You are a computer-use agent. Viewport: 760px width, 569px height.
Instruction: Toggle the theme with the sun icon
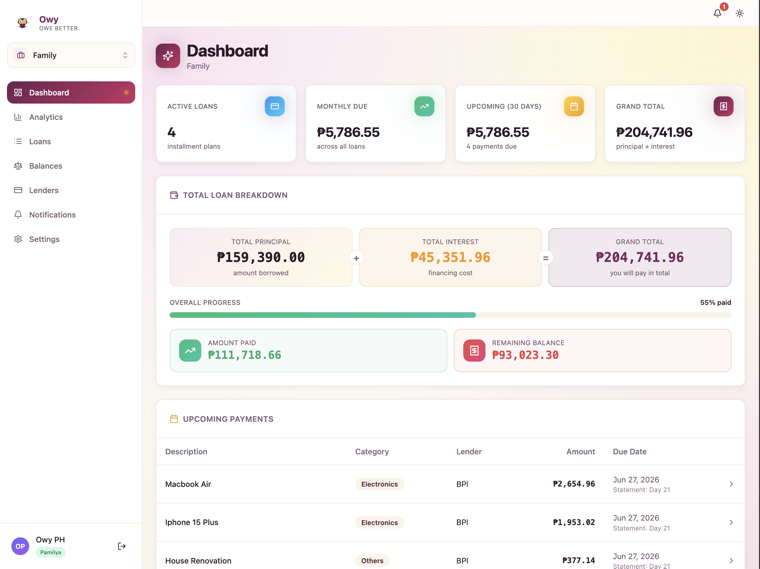739,13
